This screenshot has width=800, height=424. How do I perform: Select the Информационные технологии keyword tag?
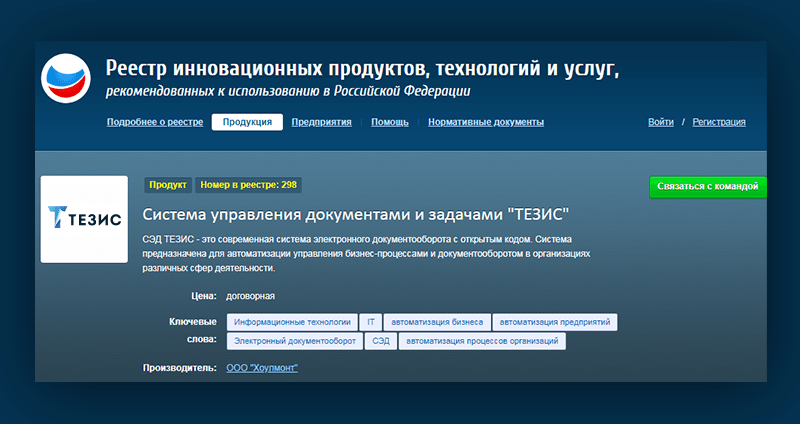292,322
